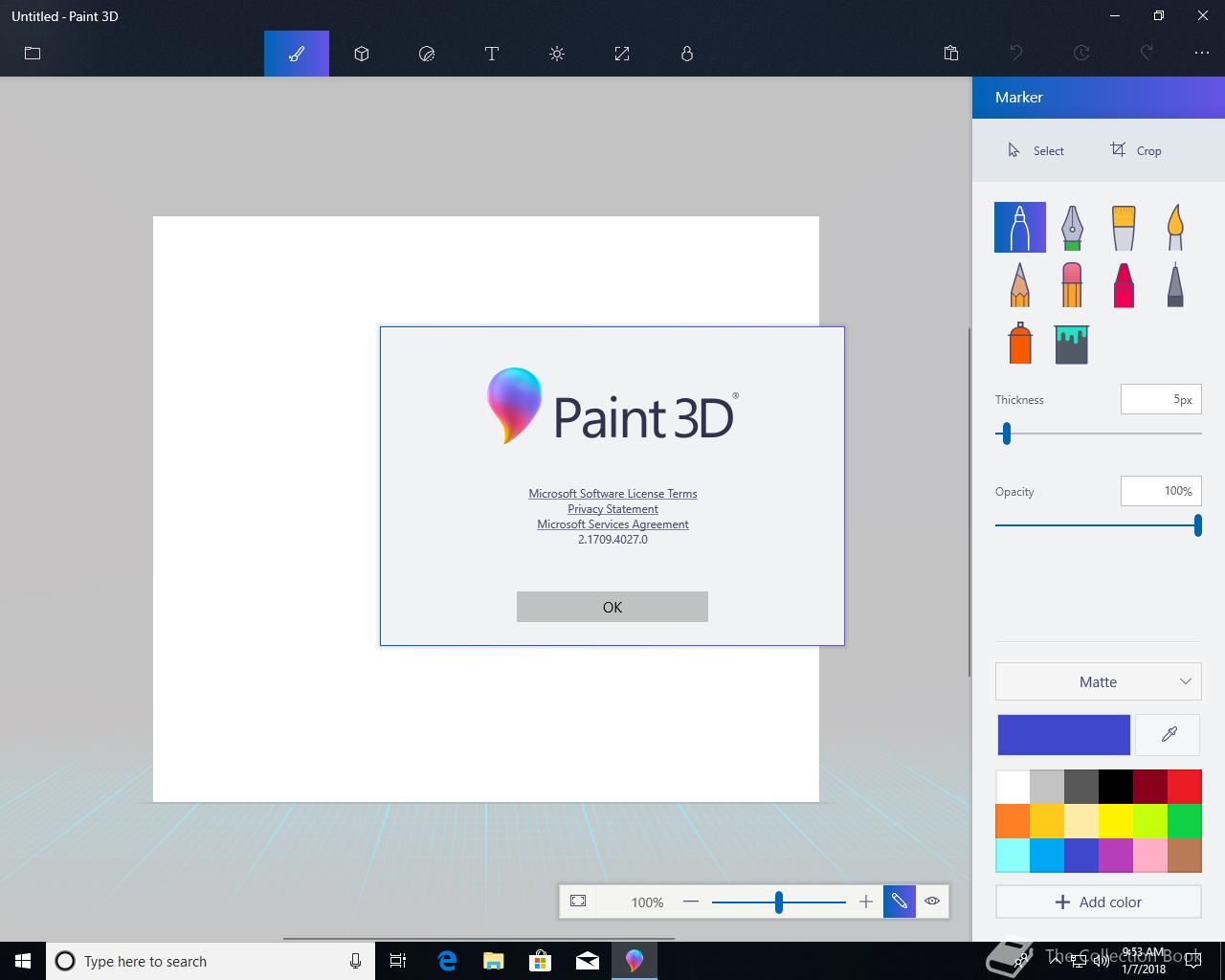
Task: Pick the pink color swatch
Action: pos(1150,856)
